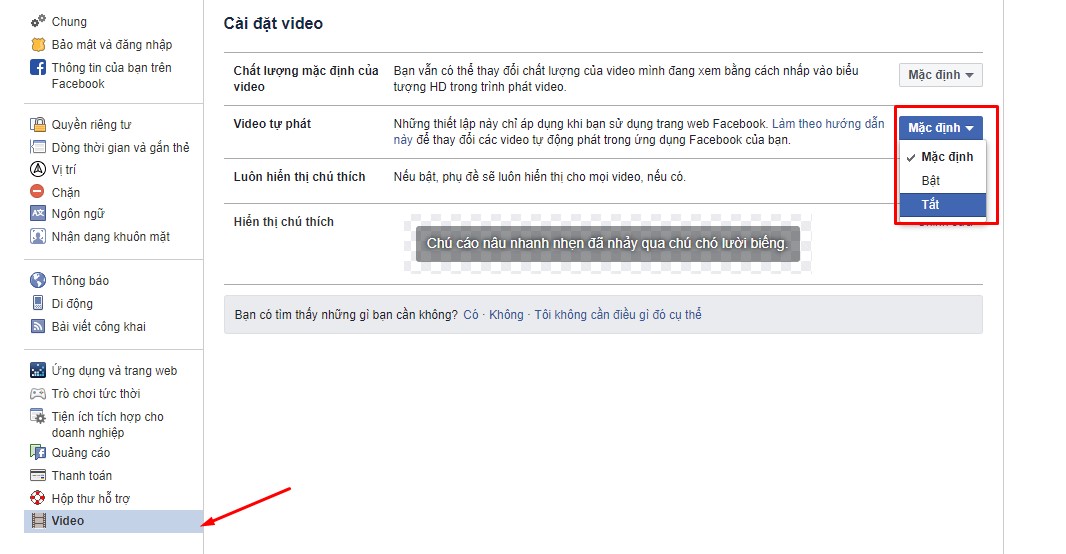Click the timeline icon for Dòng thời gian
1066x554 pixels.
[38, 147]
